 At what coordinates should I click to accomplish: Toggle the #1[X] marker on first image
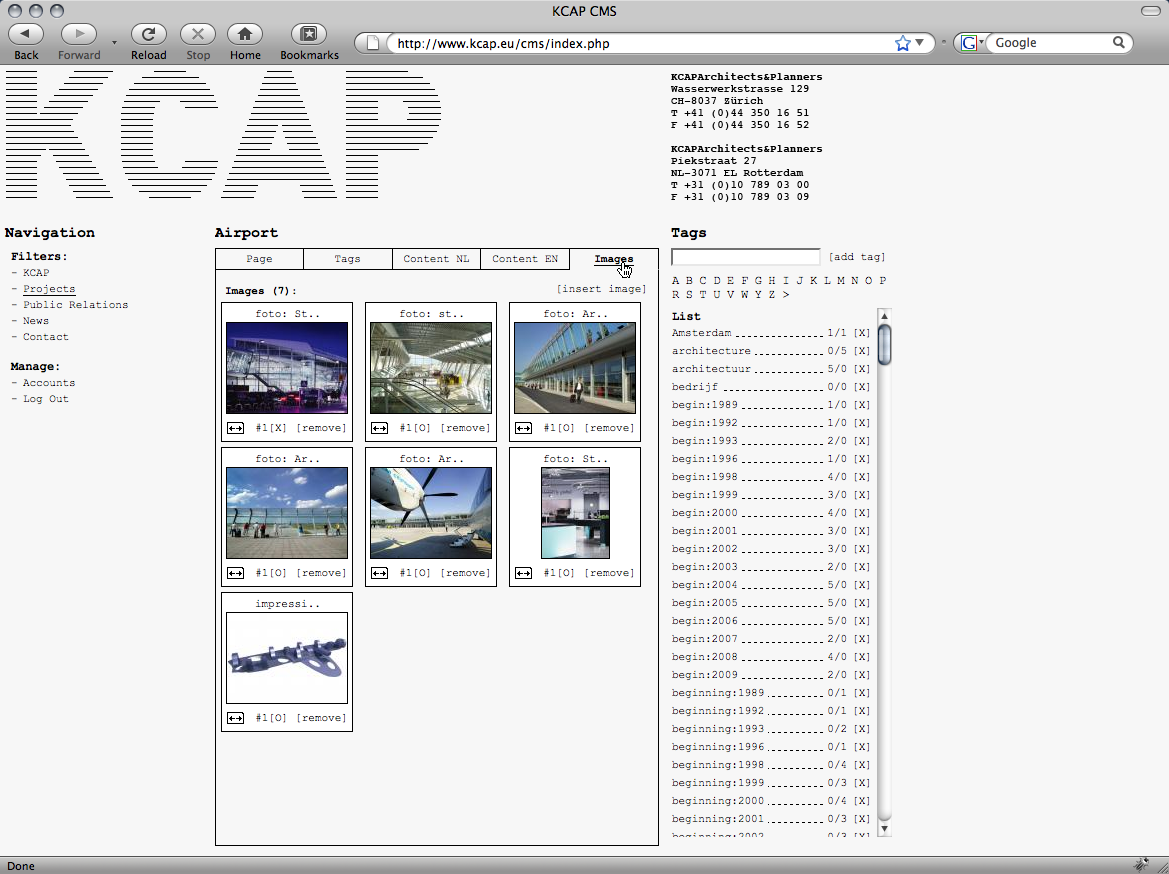click(x=271, y=428)
